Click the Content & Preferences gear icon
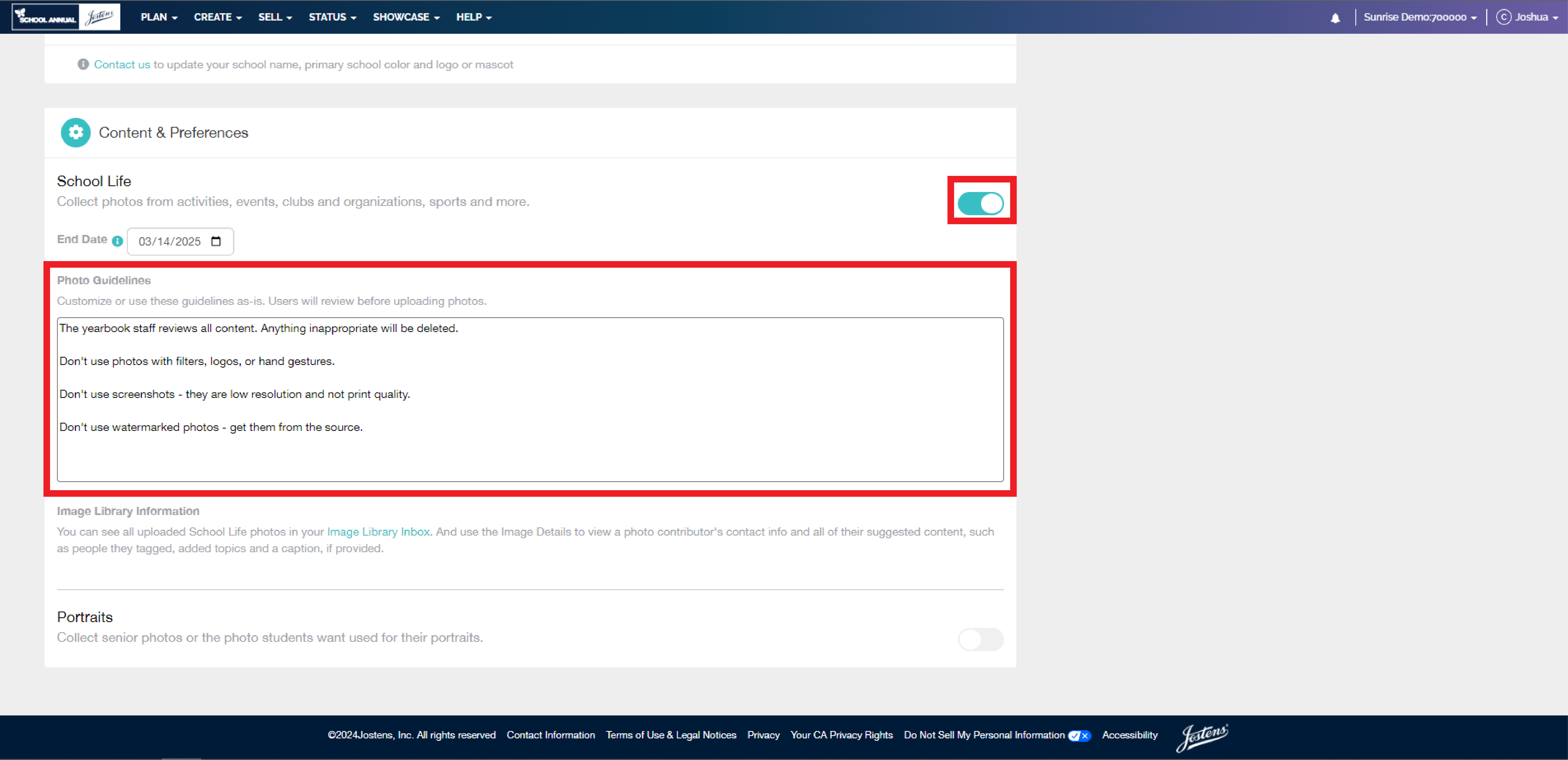Image resolution: width=1568 pixels, height=760 pixels. [75, 133]
